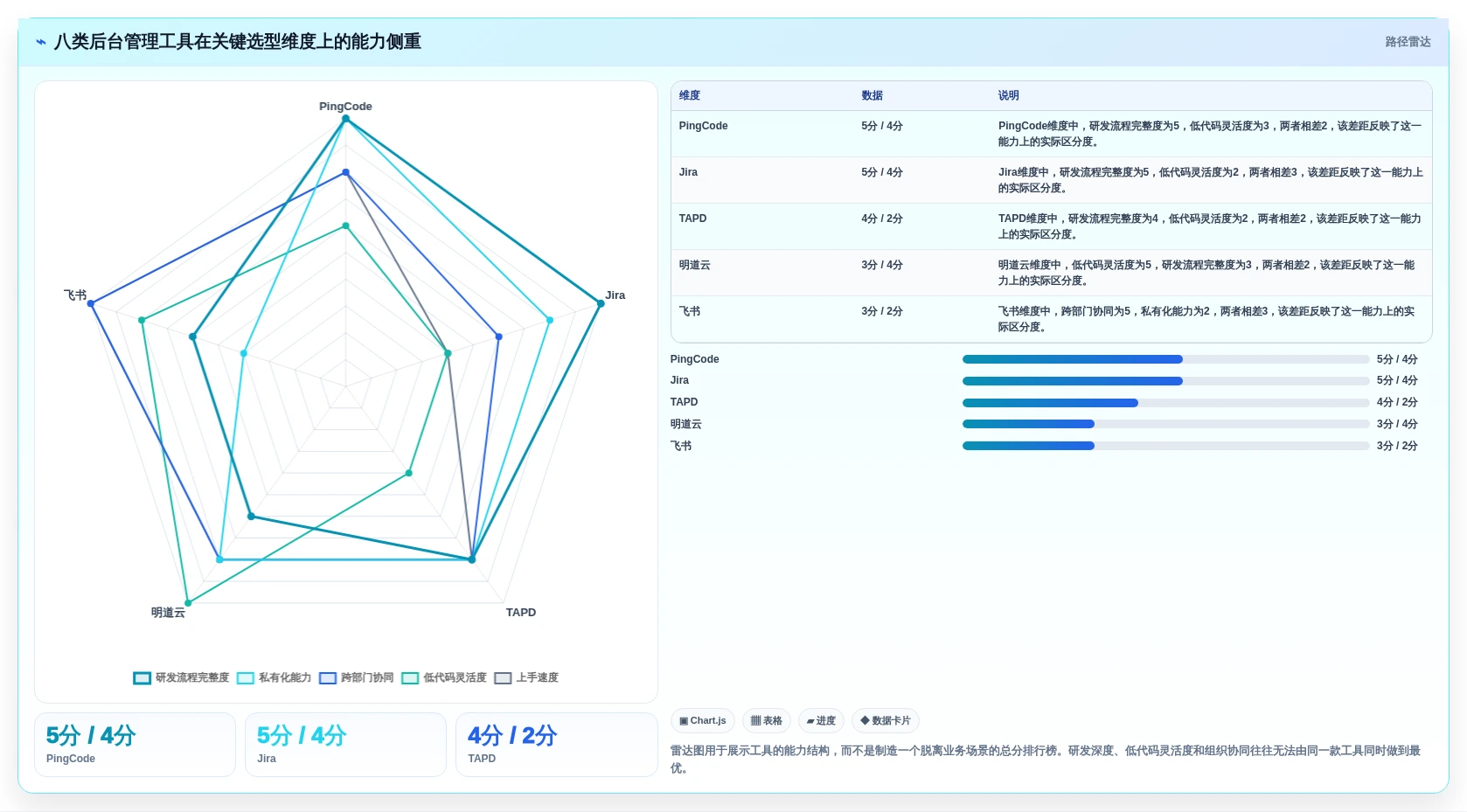Toggle the 私有化能力 legend series

(x=274, y=677)
